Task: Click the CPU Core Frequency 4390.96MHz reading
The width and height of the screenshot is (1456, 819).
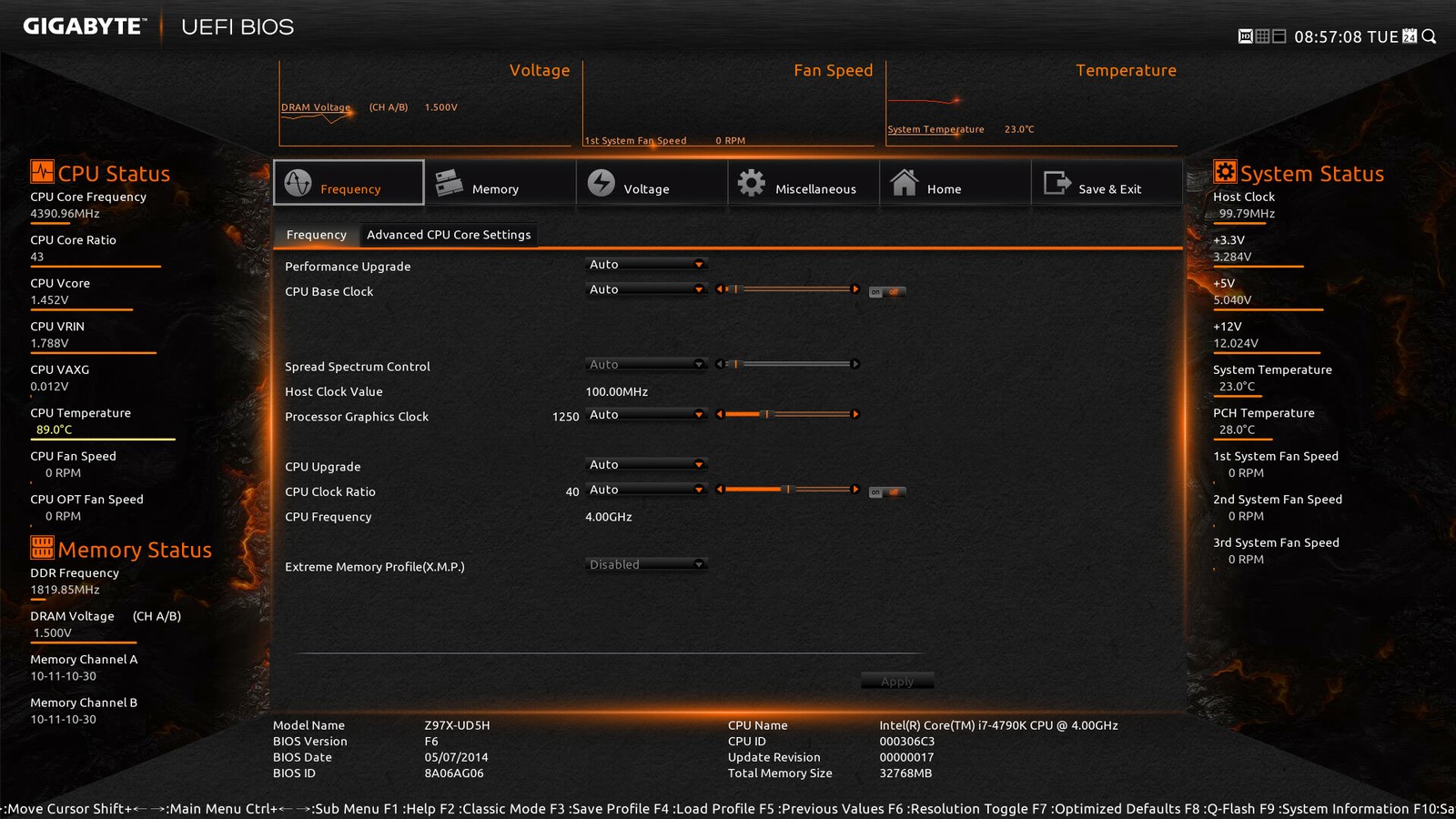Action: point(65,214)
